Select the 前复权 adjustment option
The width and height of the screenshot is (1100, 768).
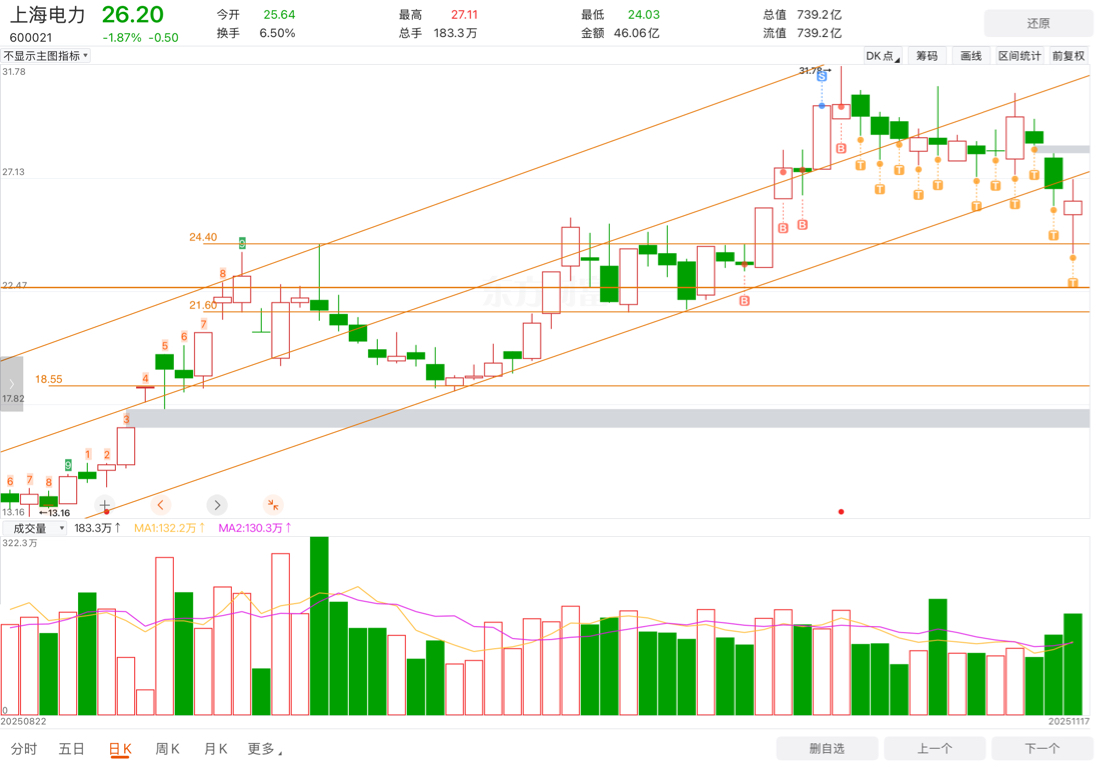click(1068, 56)
